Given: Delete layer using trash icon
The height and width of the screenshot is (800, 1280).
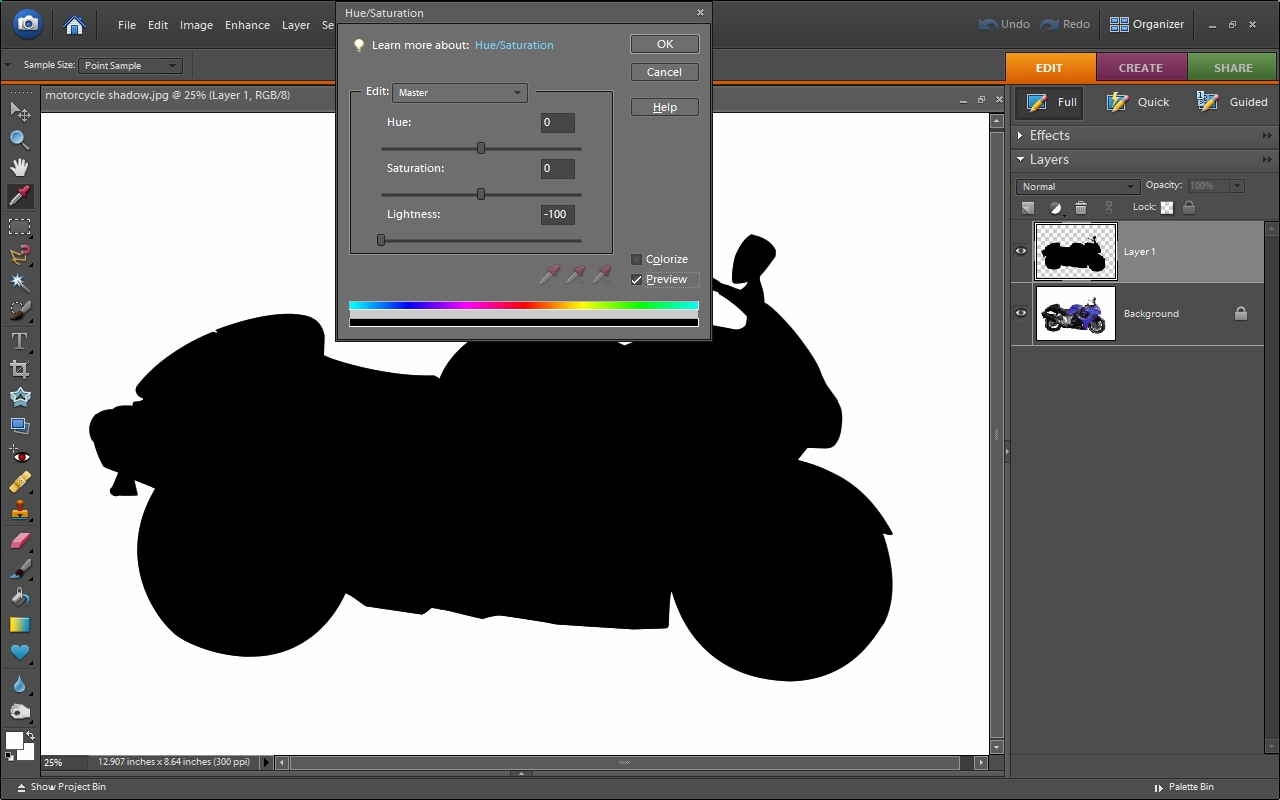Looking at the screenshot, I should click(1081, 207).
